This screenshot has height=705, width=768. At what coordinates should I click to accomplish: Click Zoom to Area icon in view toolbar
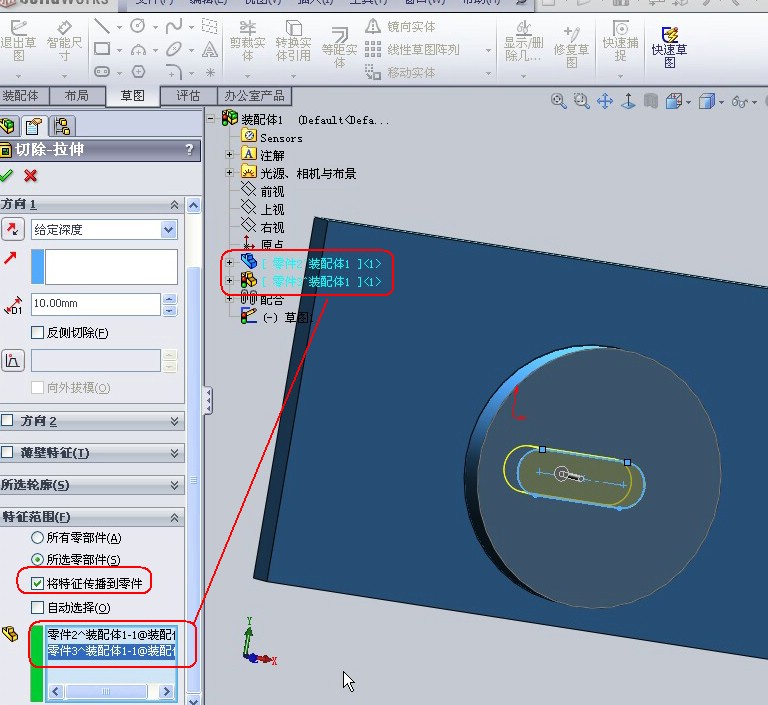click(581, 101)
